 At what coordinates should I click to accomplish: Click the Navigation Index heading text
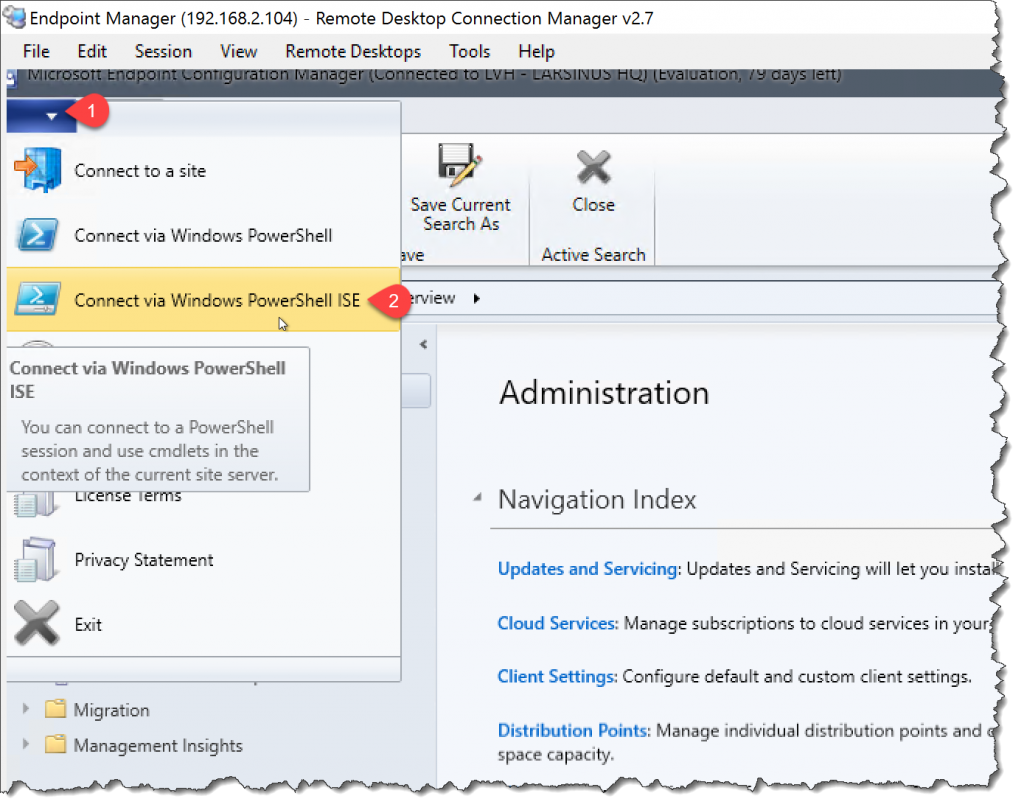tap(598, 500)
